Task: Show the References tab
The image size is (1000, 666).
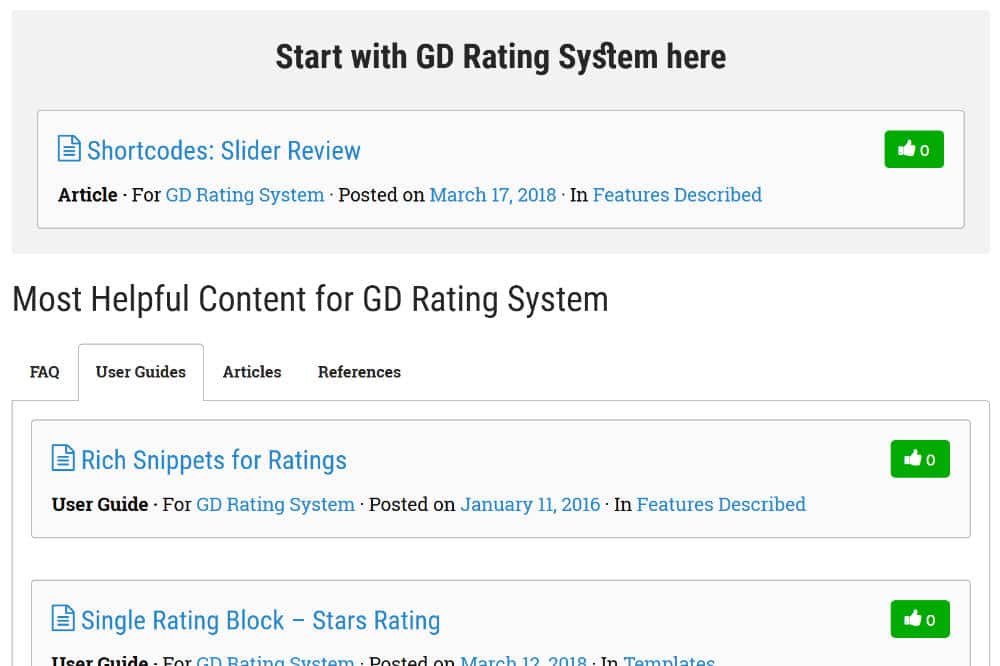Action: [359, 372]
